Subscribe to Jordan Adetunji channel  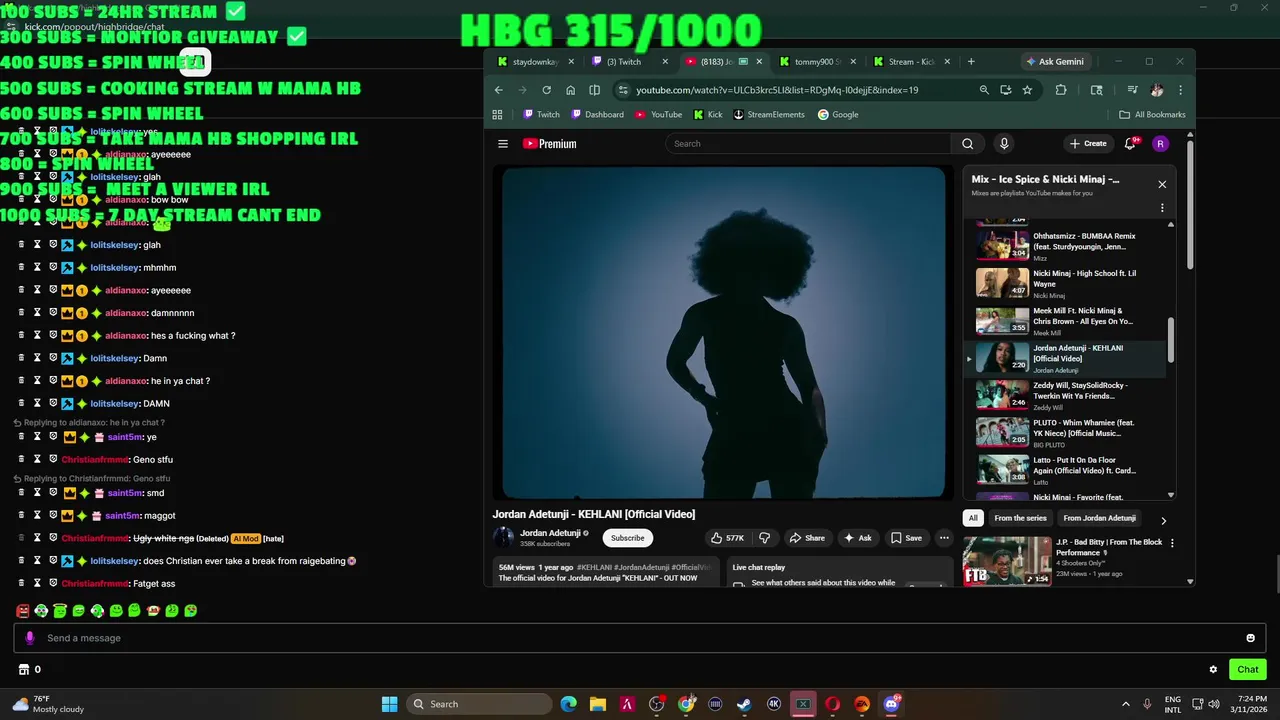[x=627, y=538]
